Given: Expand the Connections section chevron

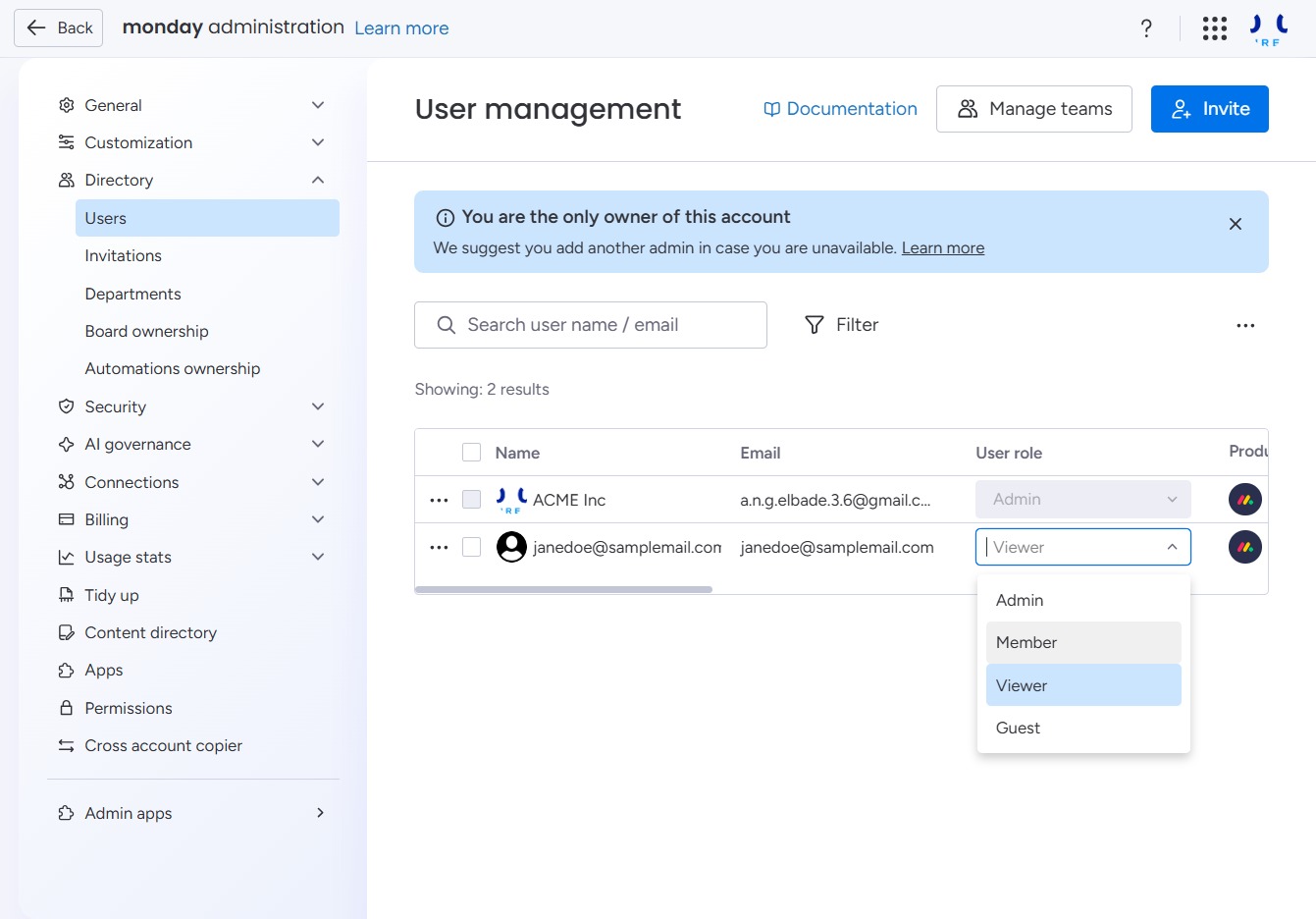Looking at the screenshot, I should tap(318, 482).
